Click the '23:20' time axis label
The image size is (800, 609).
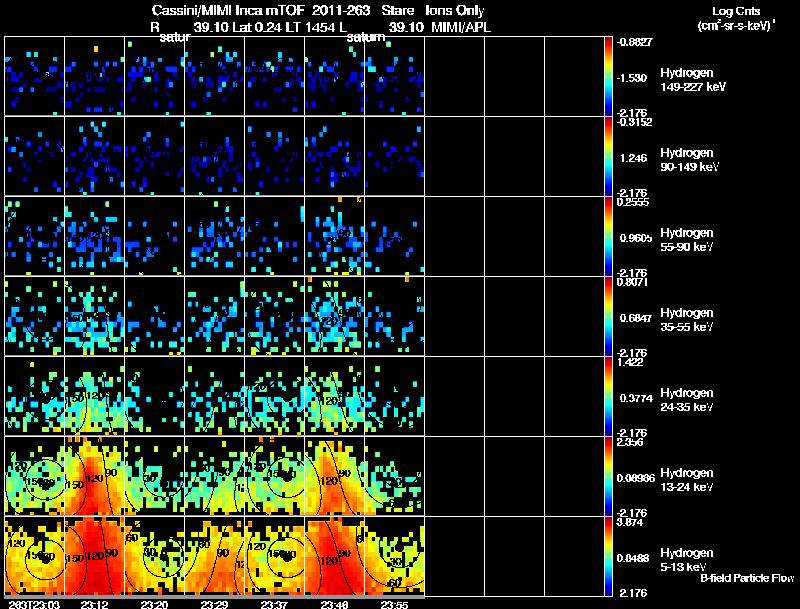pos(155,604)
